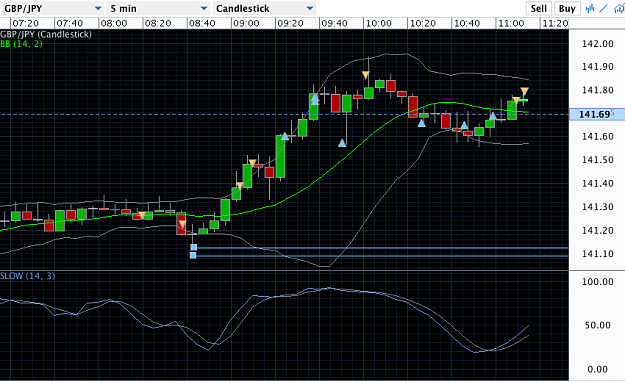Image resolution: width=625 pixels, height=382 pixels.
Task: Click the orange arrow above the 09:55 candle
Action: (x=366, y=75)
